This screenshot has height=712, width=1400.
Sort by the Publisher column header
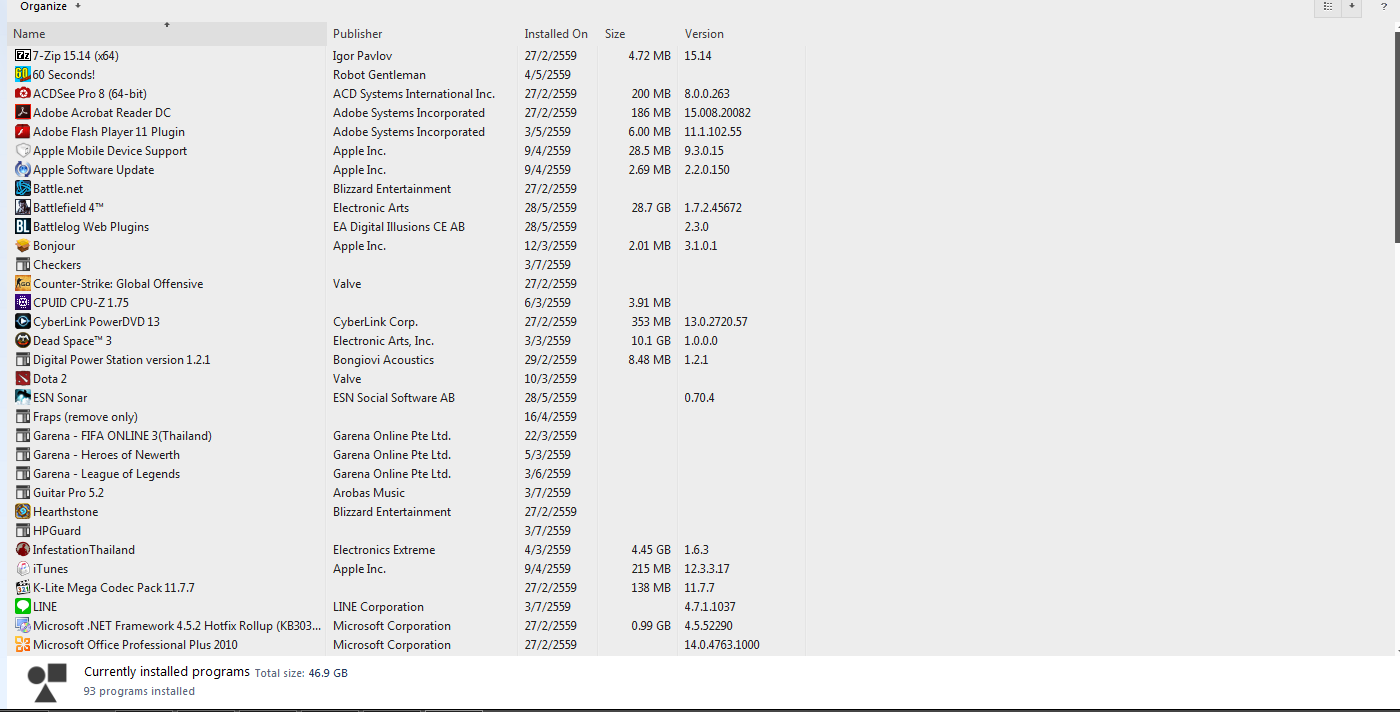tap(422, 34)
